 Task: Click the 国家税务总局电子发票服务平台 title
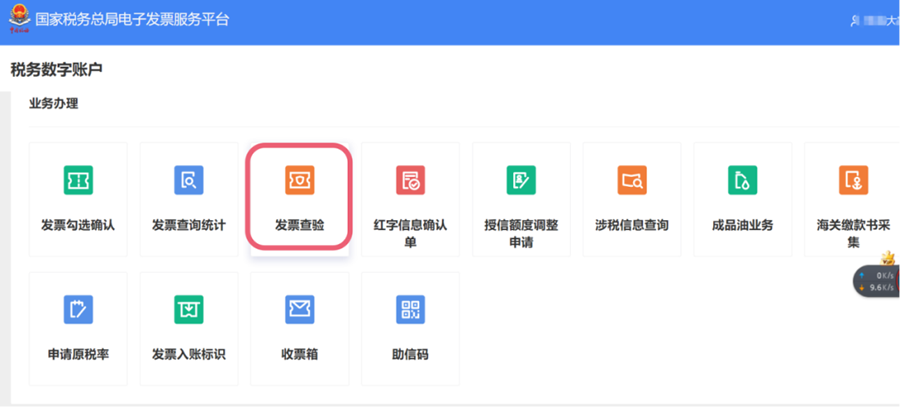coord(132,20)
